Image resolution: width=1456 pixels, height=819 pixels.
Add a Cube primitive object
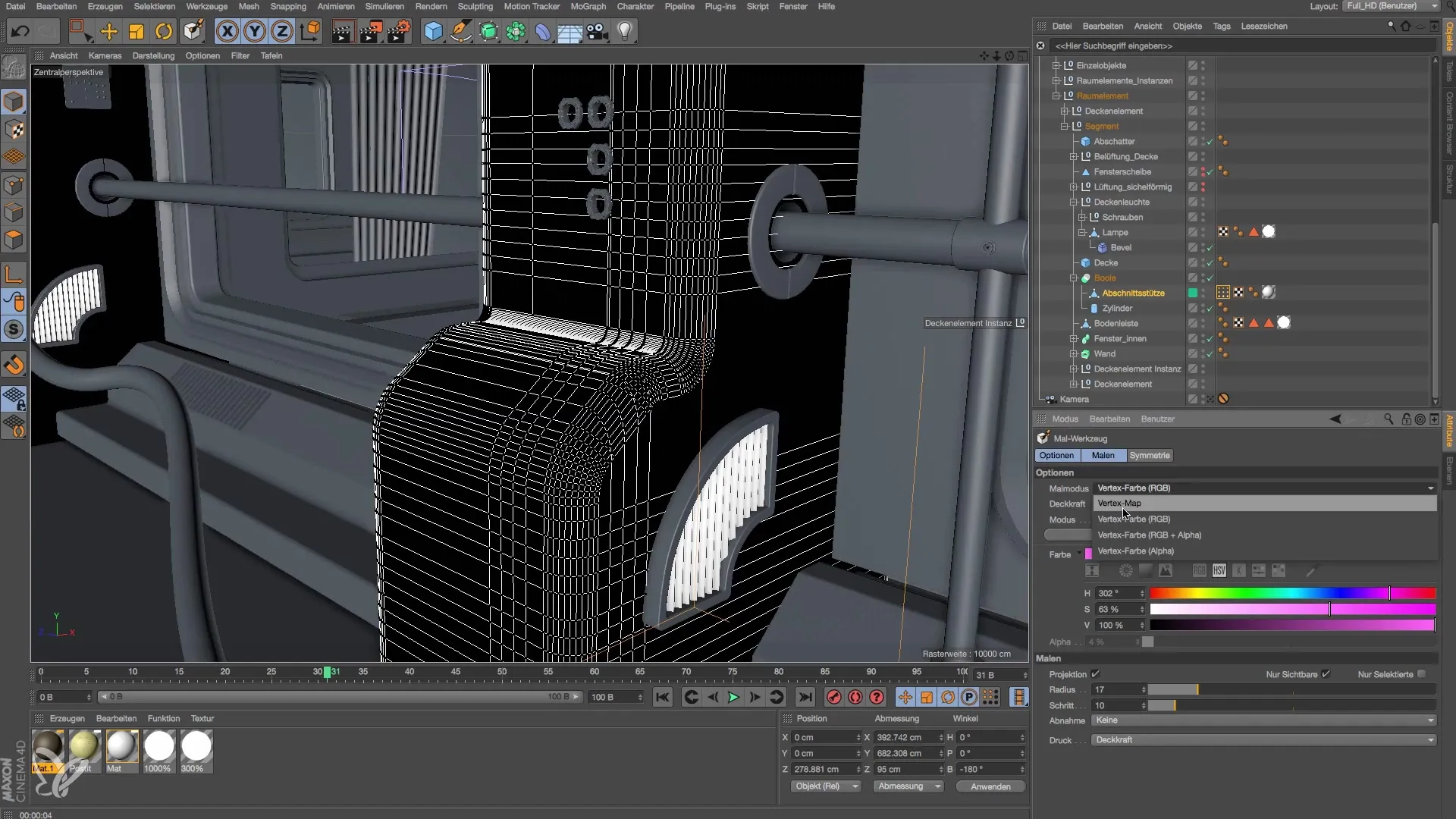coord(434,31)
